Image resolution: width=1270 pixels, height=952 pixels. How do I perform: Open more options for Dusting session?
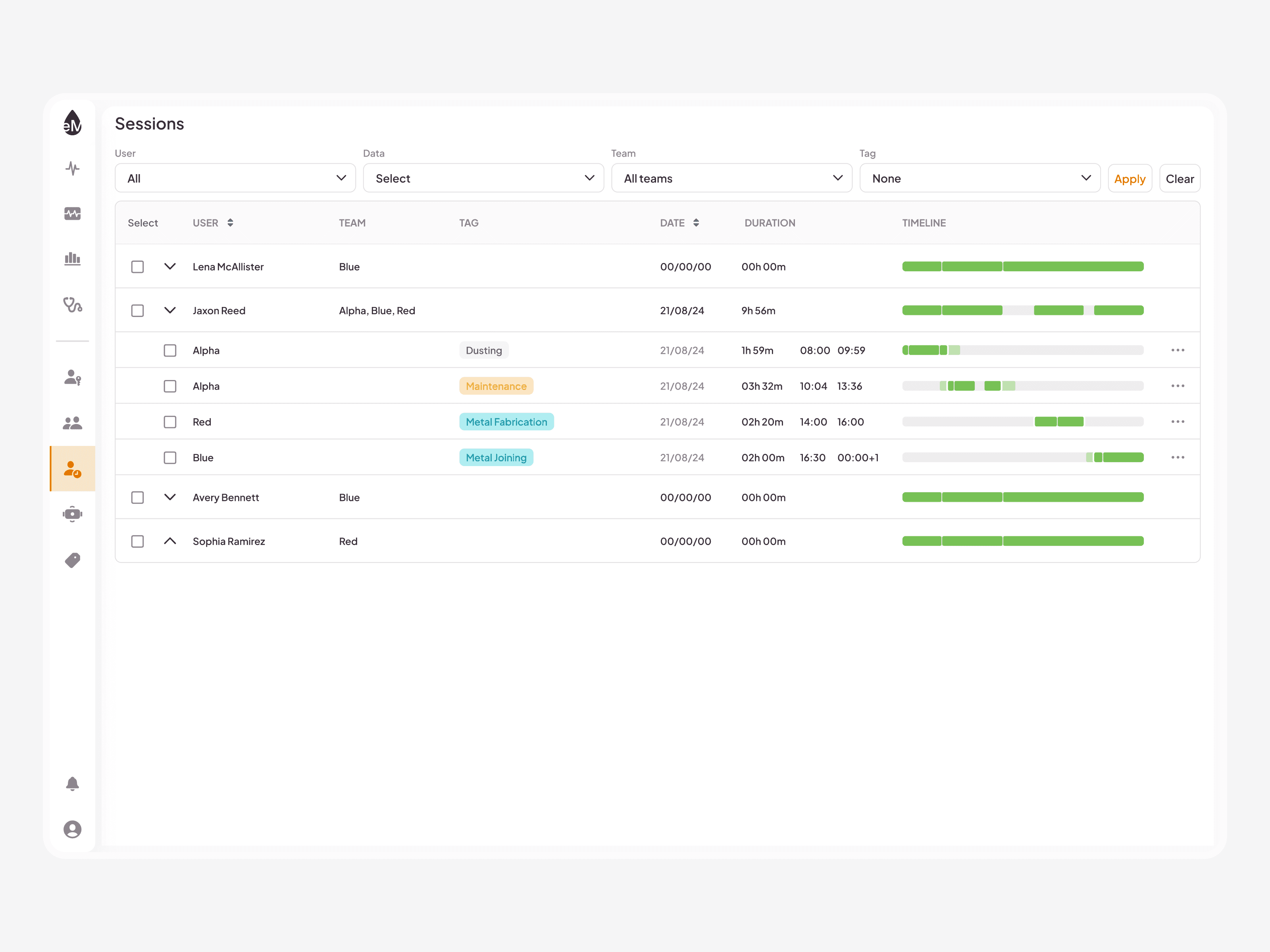[x=1178, y=350]
